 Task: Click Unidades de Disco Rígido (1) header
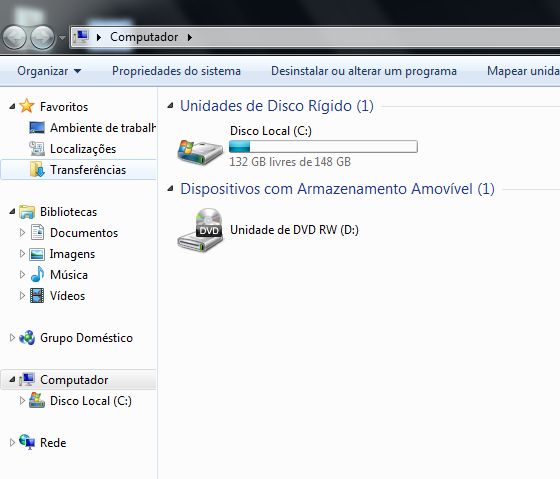(277, 106)
